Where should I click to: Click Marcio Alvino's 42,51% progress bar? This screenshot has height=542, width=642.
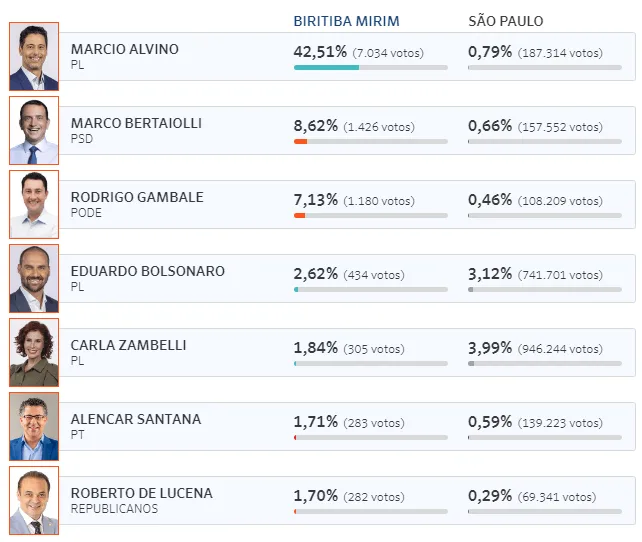pos(370,68)
